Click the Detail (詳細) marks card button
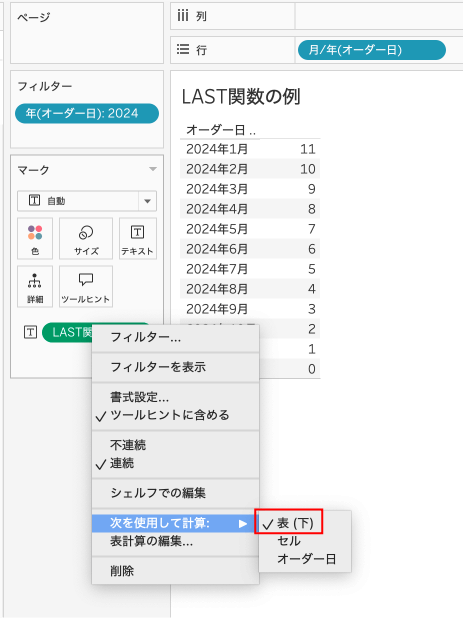Screen dimensions: 464x618 click(35, 287)
